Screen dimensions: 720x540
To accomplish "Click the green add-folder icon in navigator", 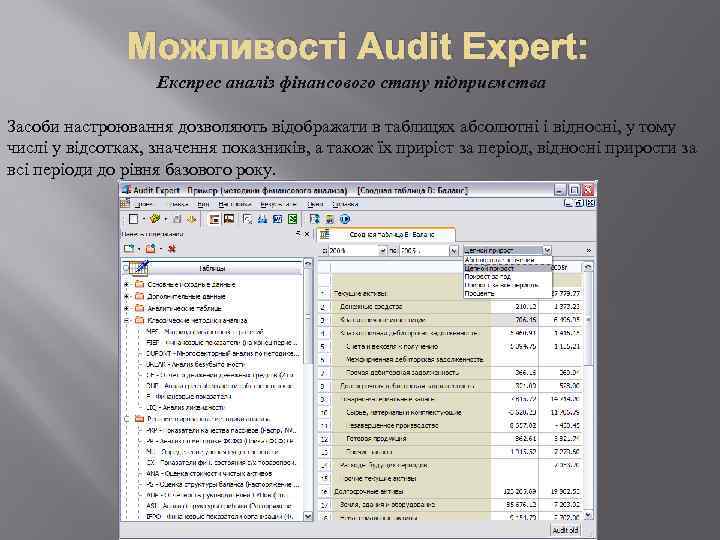I will pos(129,248).
